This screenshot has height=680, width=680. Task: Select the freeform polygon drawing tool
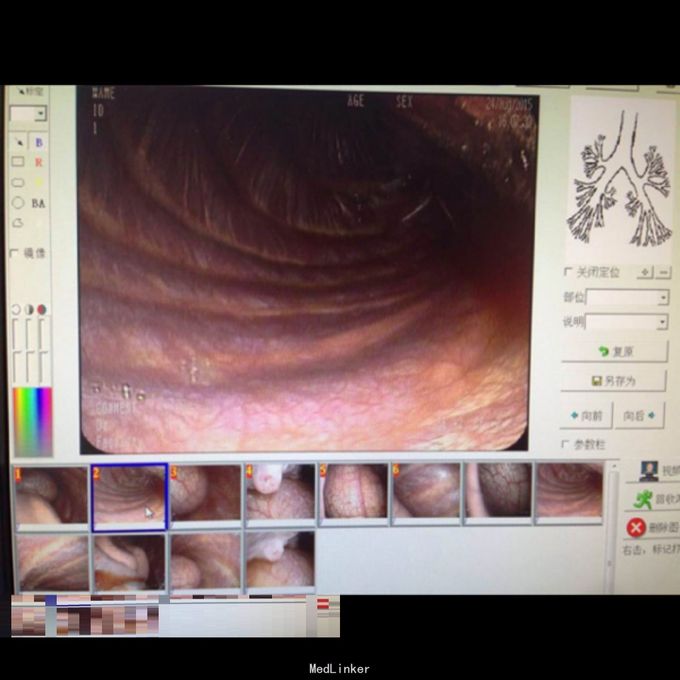(x=18, y=222)
